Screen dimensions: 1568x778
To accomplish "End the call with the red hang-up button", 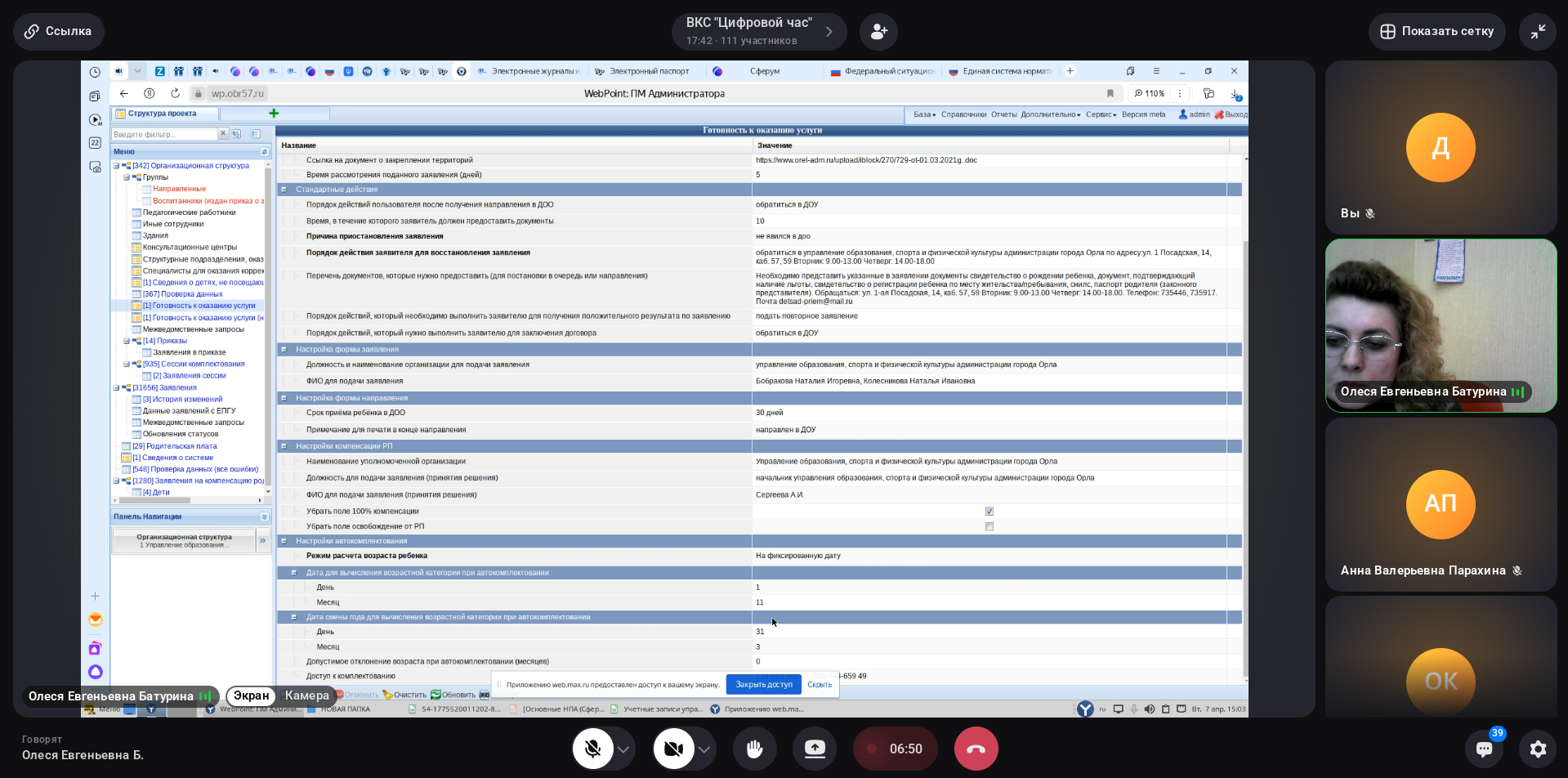I will tap(976, 749).
